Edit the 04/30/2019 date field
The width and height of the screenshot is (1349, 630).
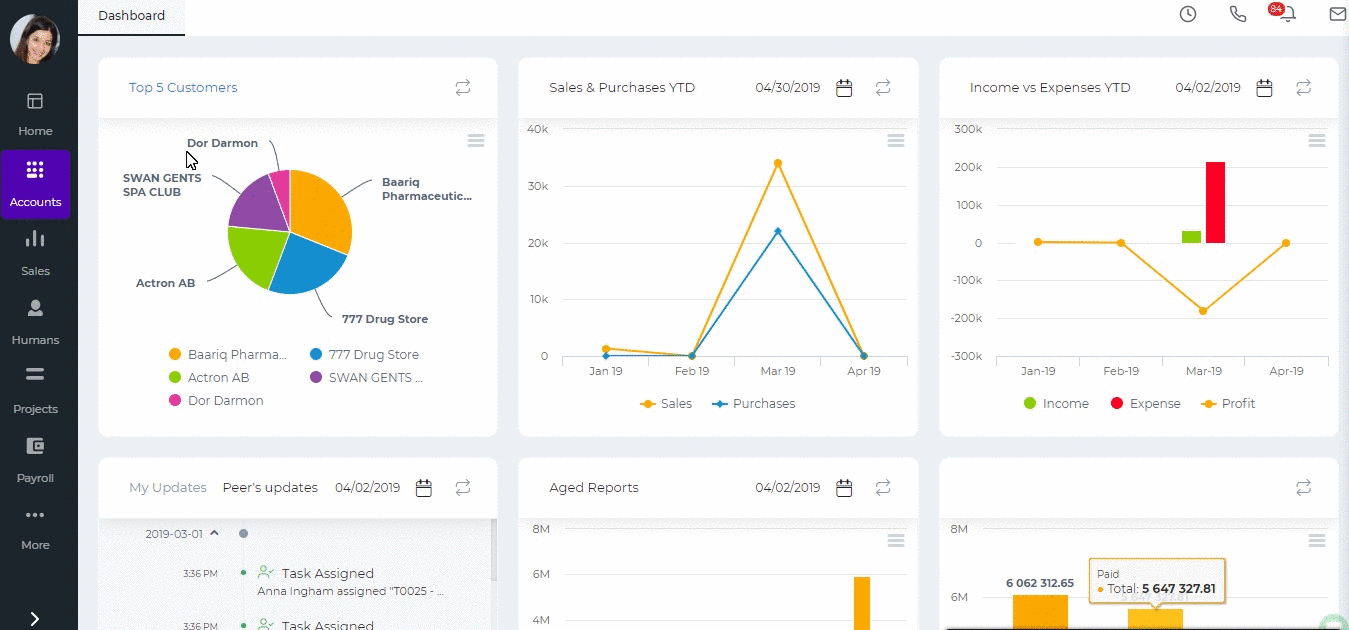[x=788, y=88]
